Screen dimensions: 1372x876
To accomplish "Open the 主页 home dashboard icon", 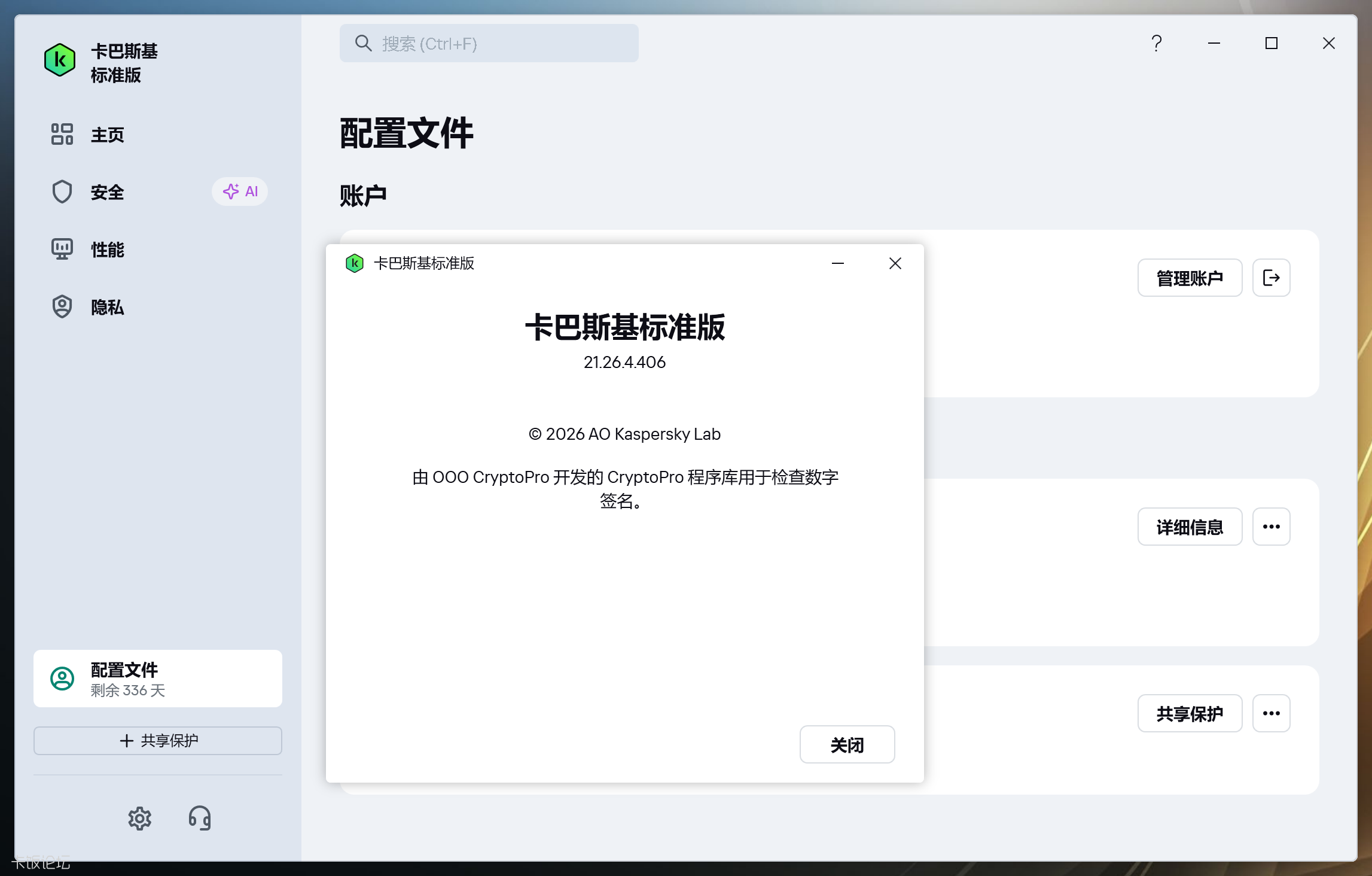I will 62,134.
